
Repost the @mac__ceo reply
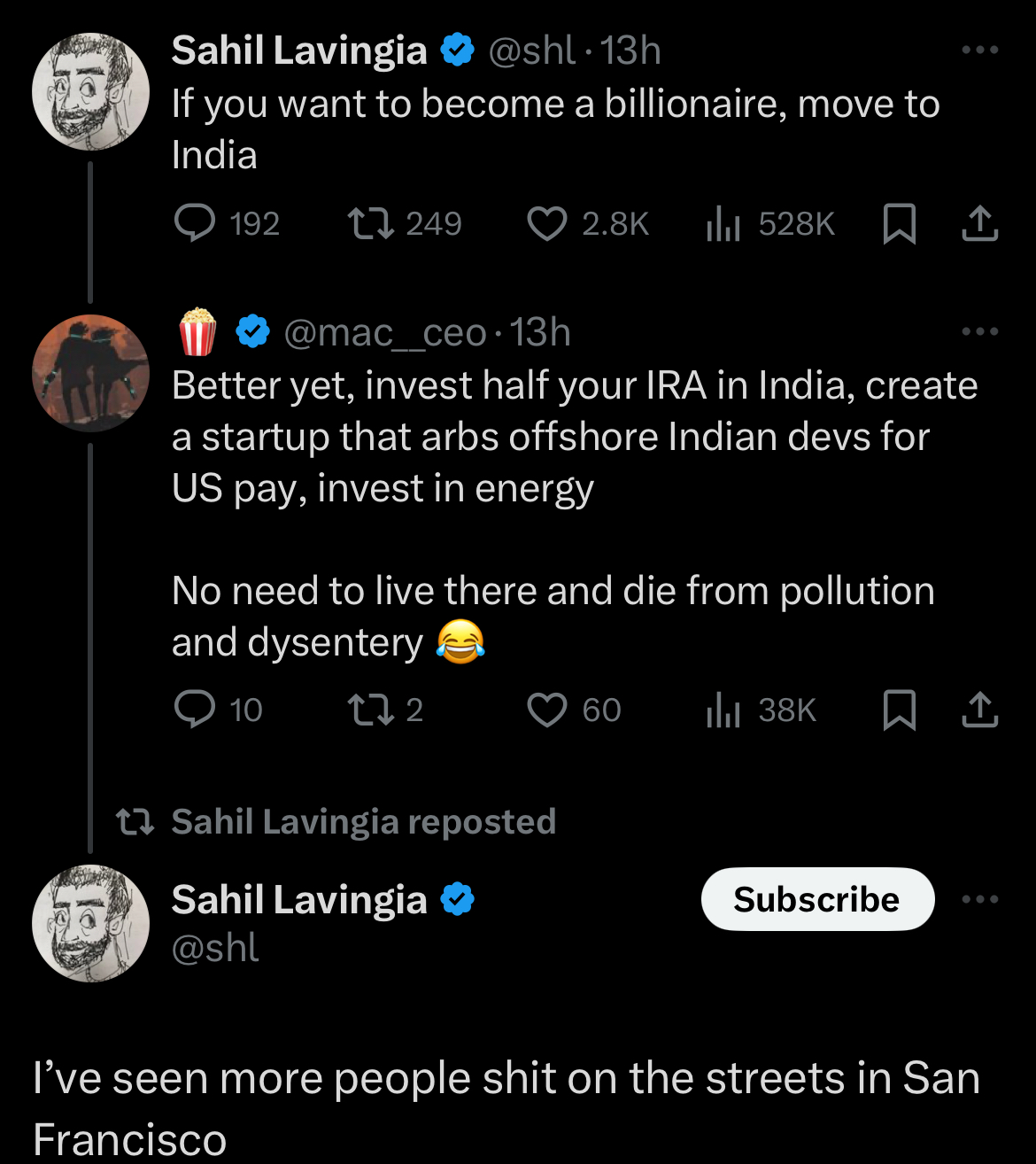coord(371,710)
